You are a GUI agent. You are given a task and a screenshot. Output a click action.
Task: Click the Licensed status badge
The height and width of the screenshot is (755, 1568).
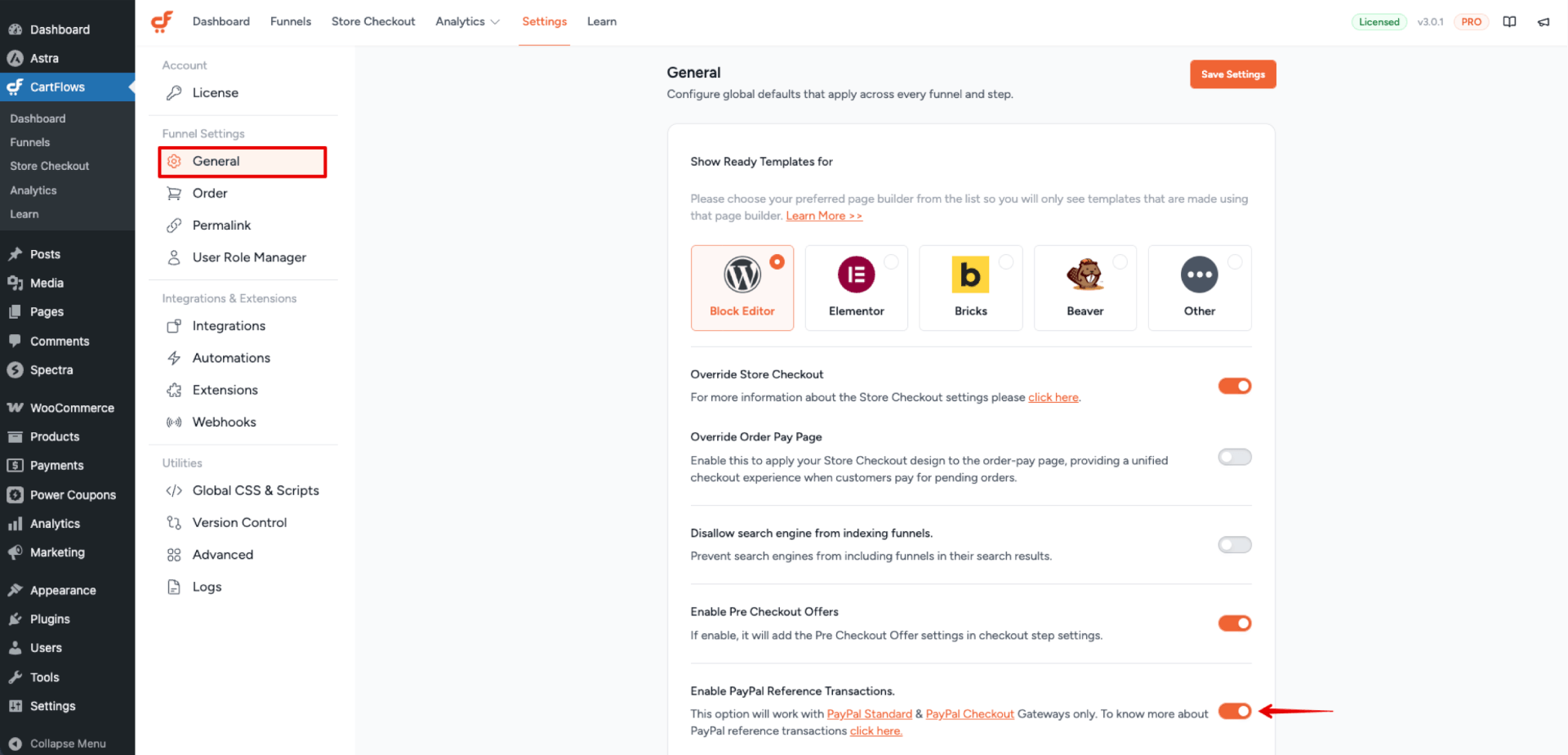[1379, 22]
